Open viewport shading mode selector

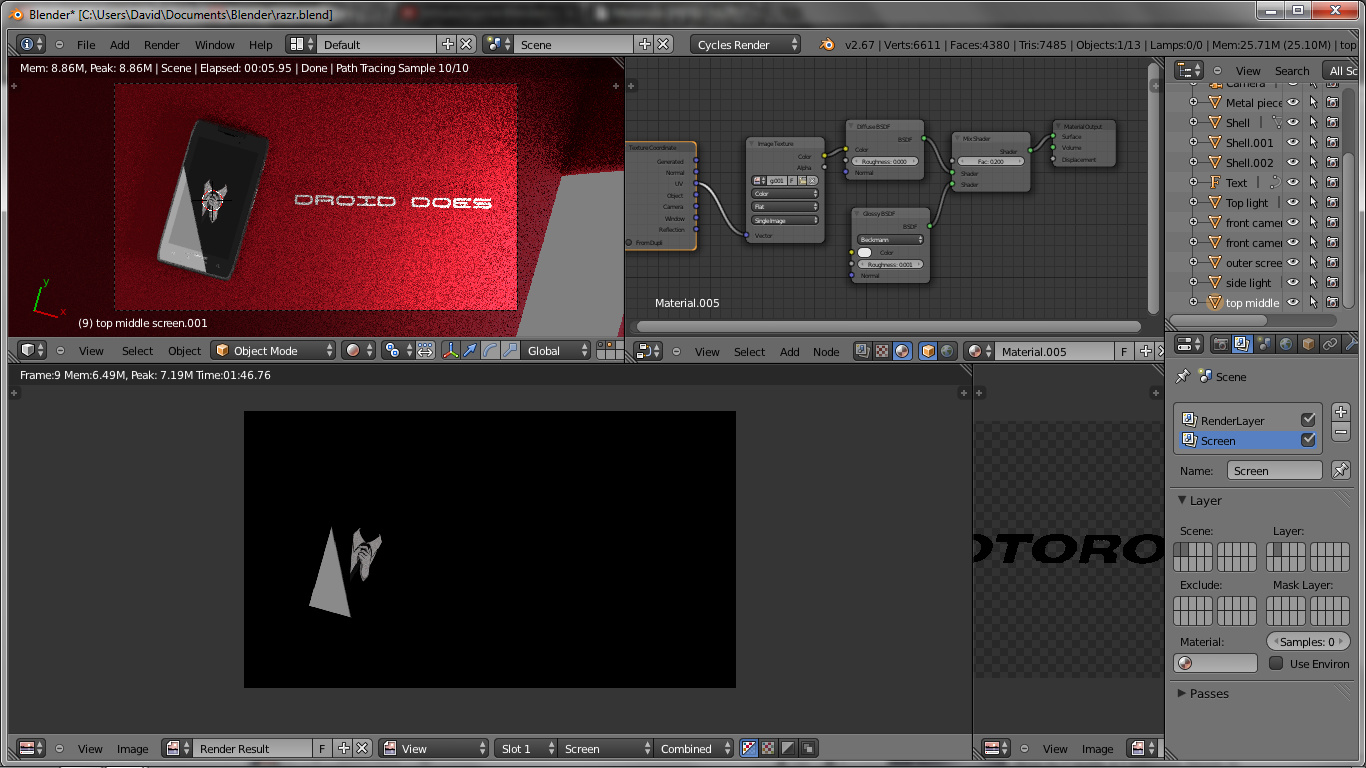point(358,350)
